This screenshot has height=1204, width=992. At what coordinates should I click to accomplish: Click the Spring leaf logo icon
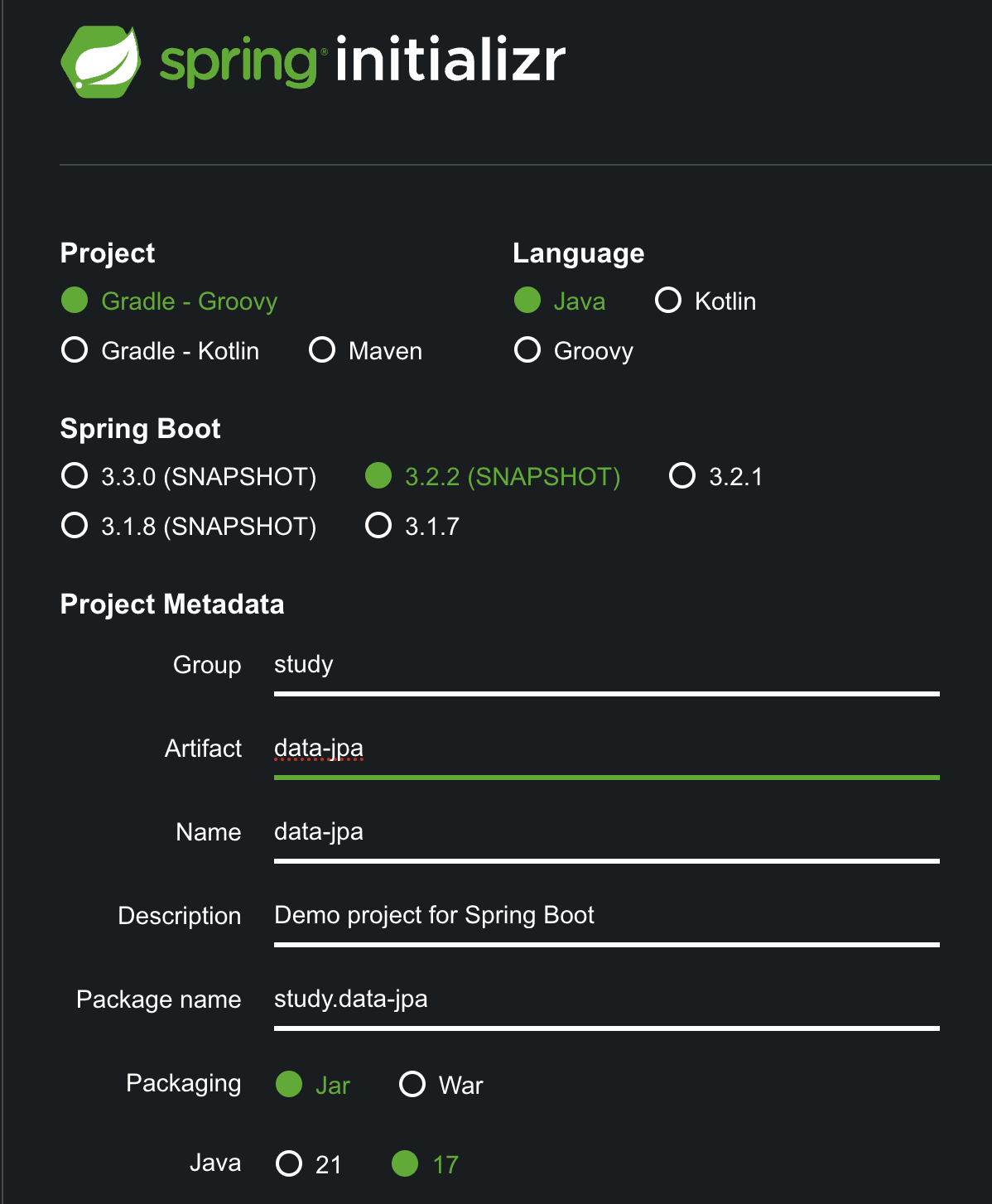click(100, 62)
